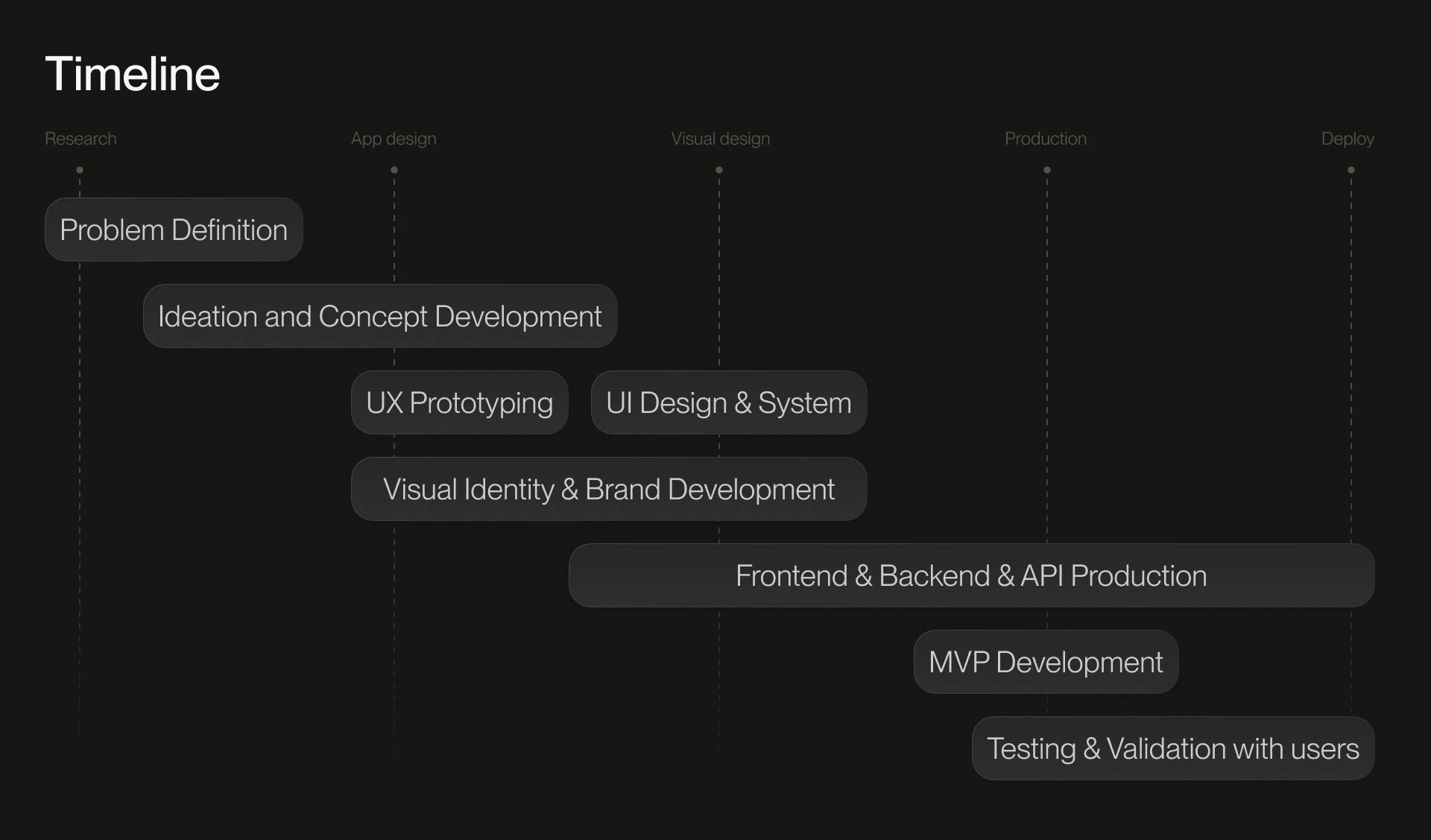The height and width of the screenshot is (840, 1431).
Task: Open the Problem Definition task bar
Action: (174, 230)
